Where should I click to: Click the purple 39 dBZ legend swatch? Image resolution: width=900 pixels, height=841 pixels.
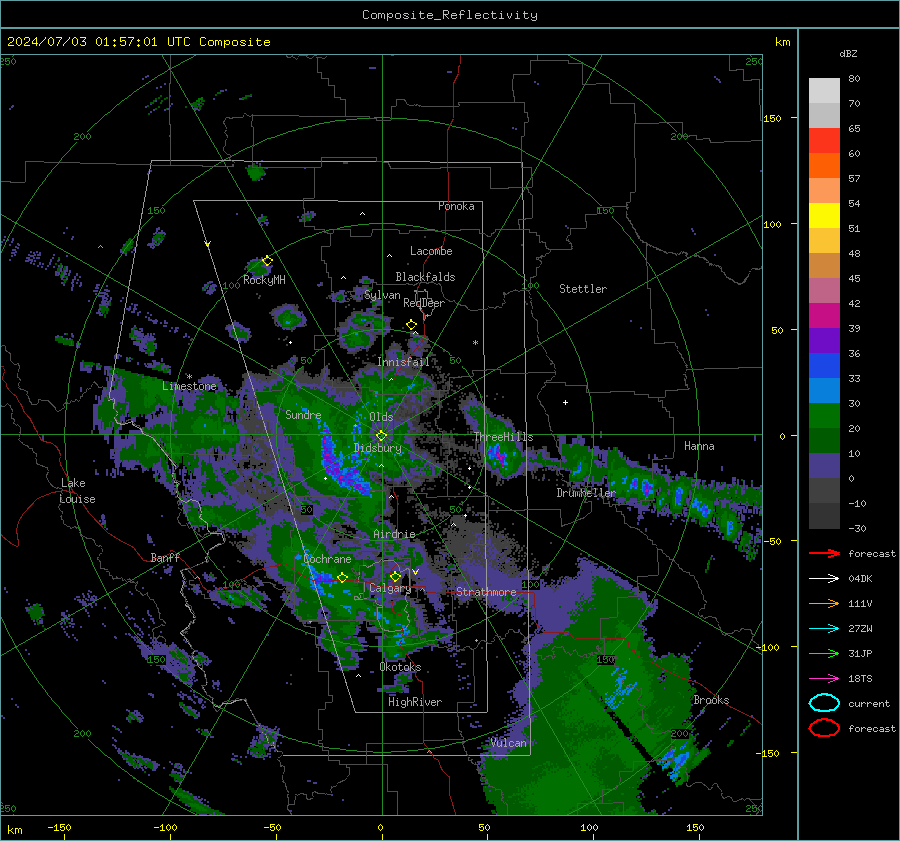point(824,341)
